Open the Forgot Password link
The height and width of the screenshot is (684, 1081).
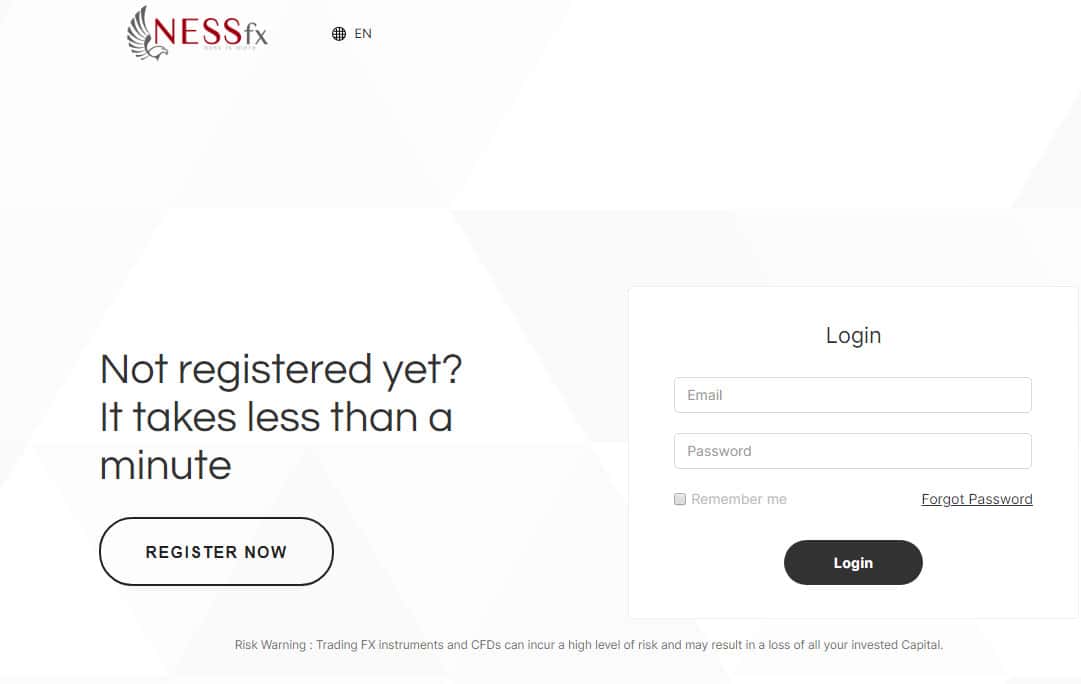(x=976, y=499)
